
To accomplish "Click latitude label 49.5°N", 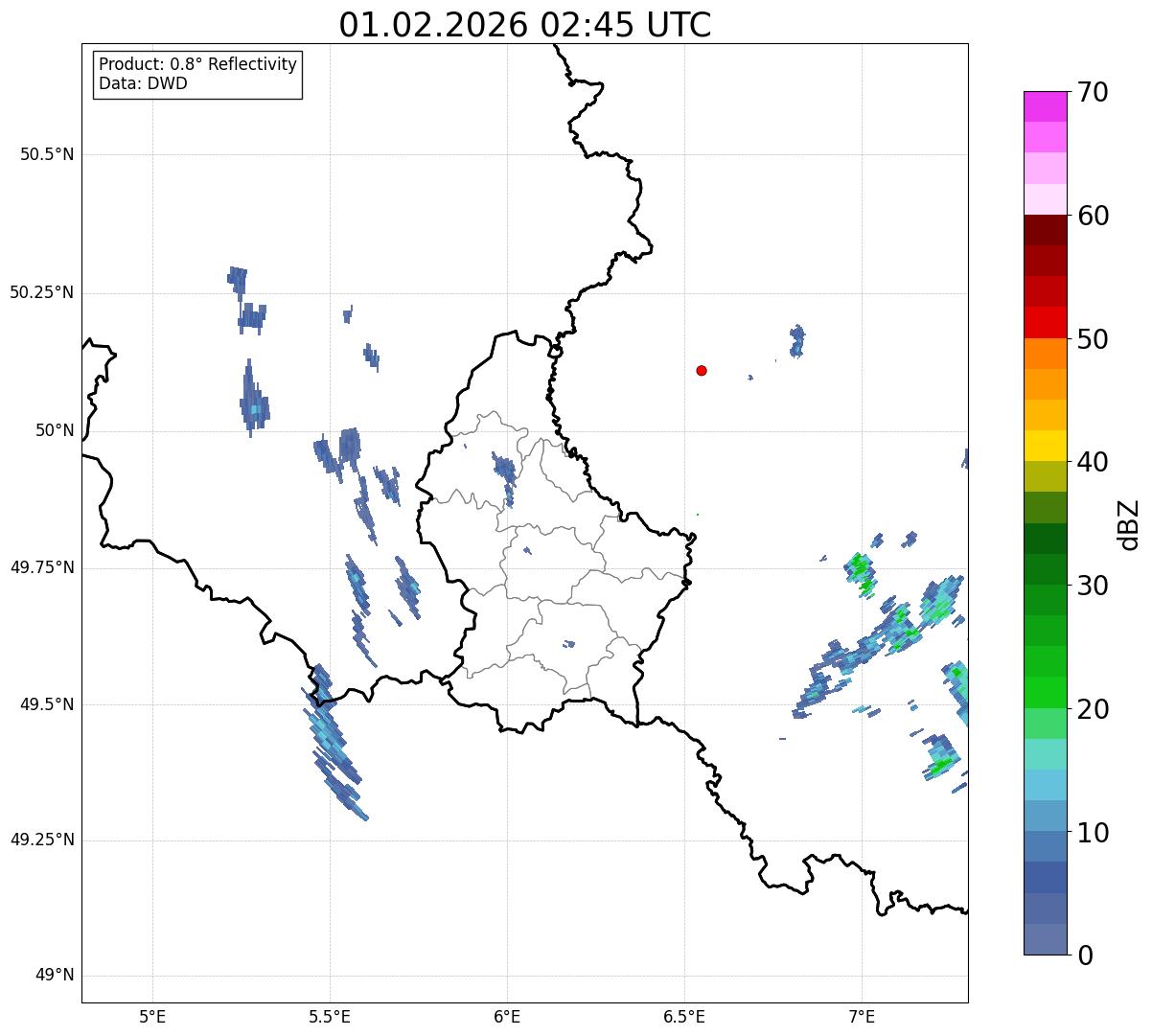I will click(47, 704).
